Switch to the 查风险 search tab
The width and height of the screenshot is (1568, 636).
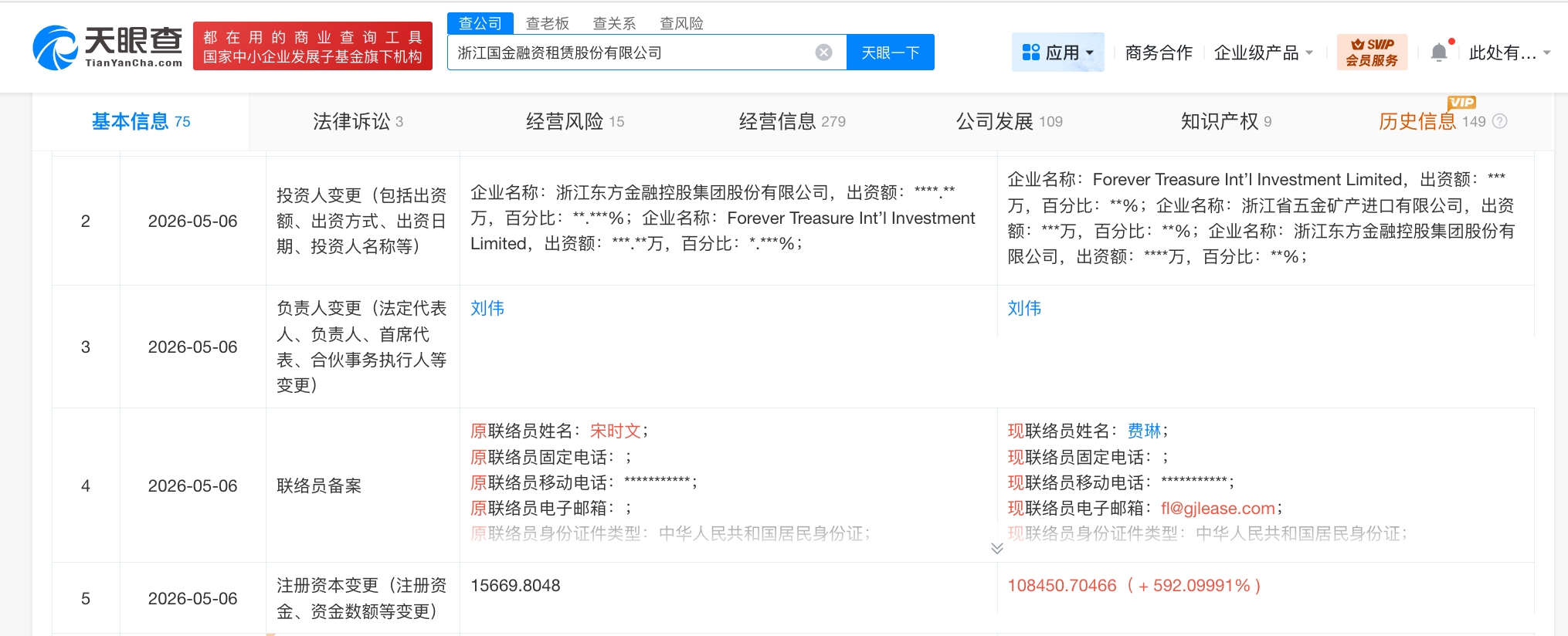681,23
